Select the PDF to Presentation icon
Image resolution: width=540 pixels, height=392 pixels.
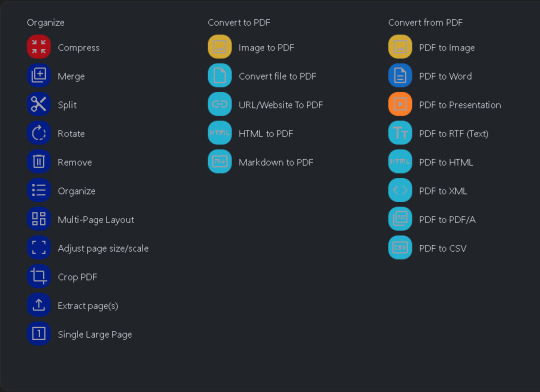click(x=400, y=104)
